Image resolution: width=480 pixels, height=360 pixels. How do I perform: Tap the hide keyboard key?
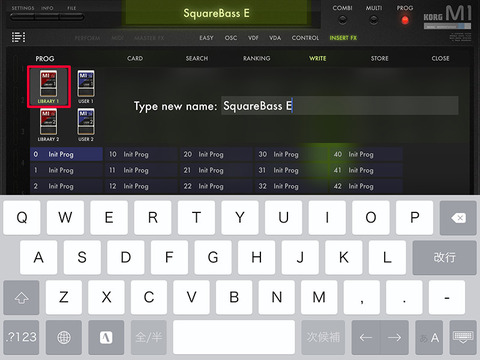pos(463,337)
